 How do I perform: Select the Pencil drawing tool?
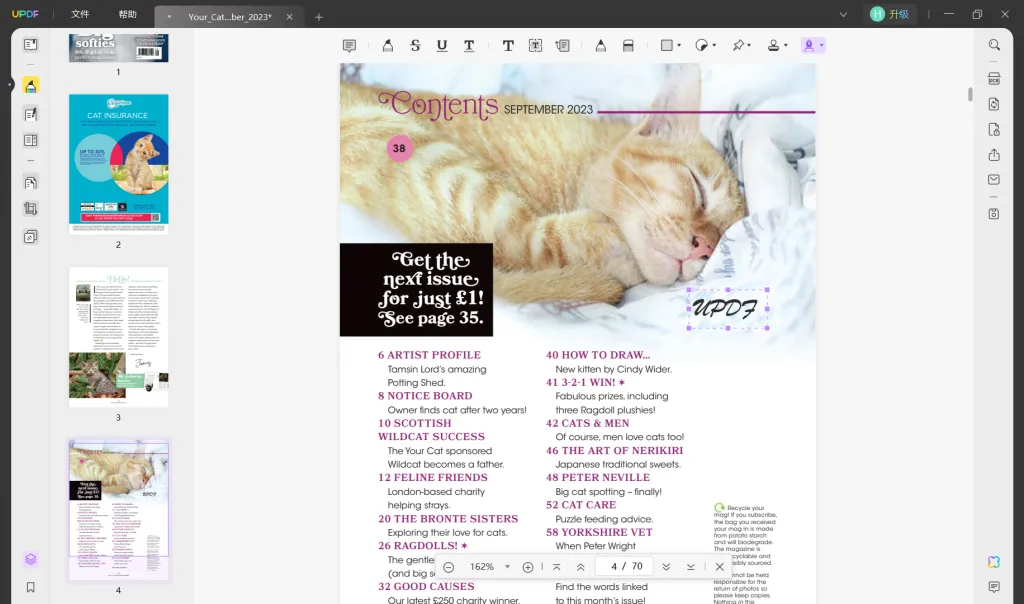click(x=601, y=45)
